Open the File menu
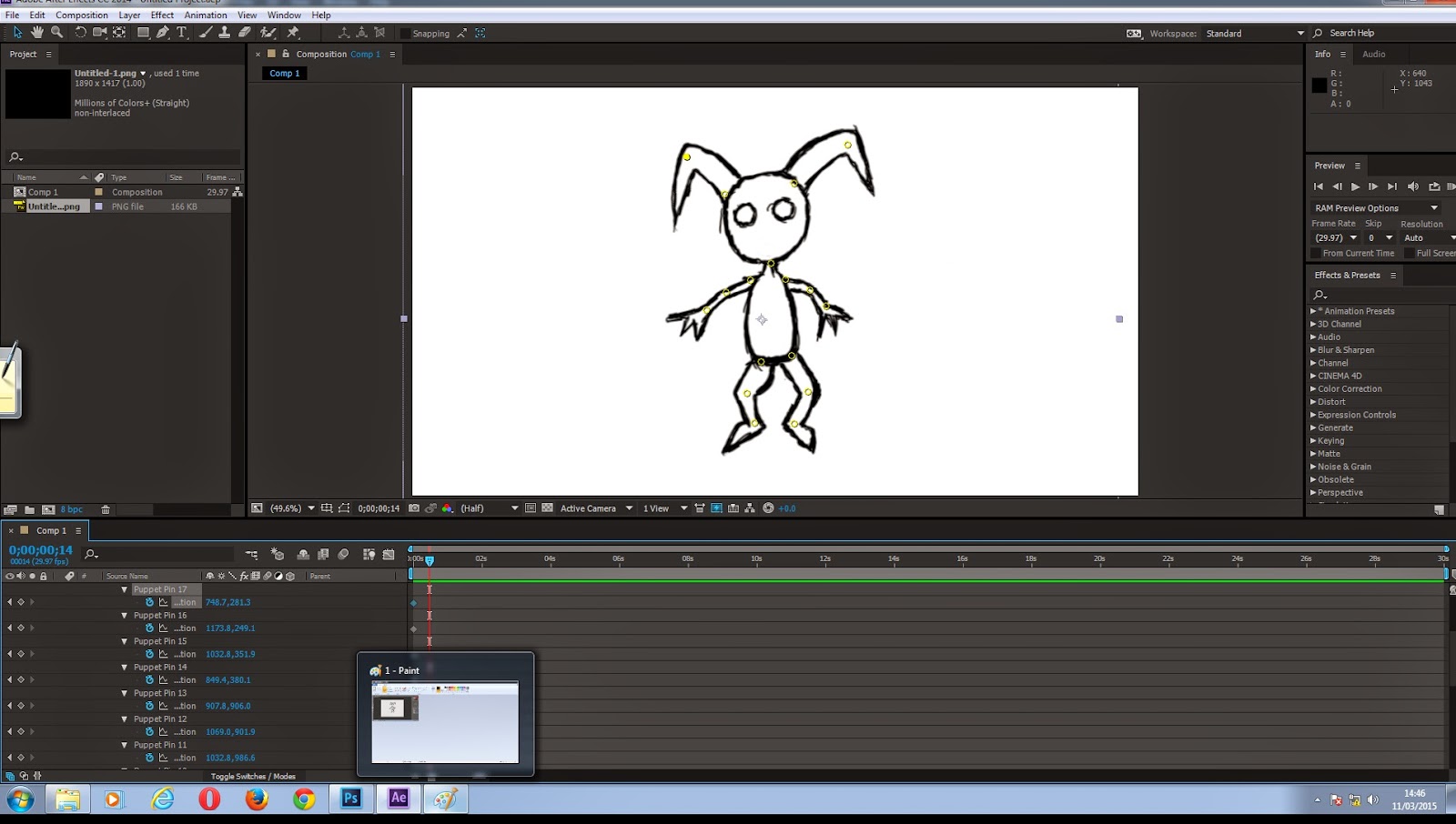This screenshot has width=1456, height=824. coord(12,15)
